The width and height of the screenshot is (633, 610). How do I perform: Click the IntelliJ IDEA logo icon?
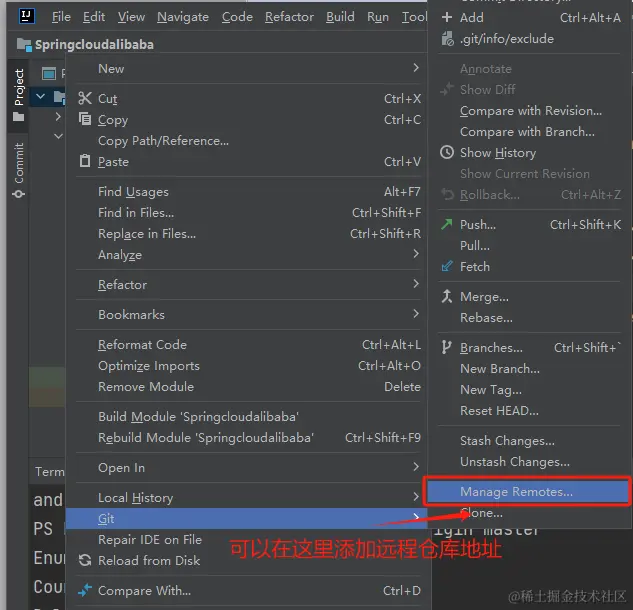click(x=27, y=16)
